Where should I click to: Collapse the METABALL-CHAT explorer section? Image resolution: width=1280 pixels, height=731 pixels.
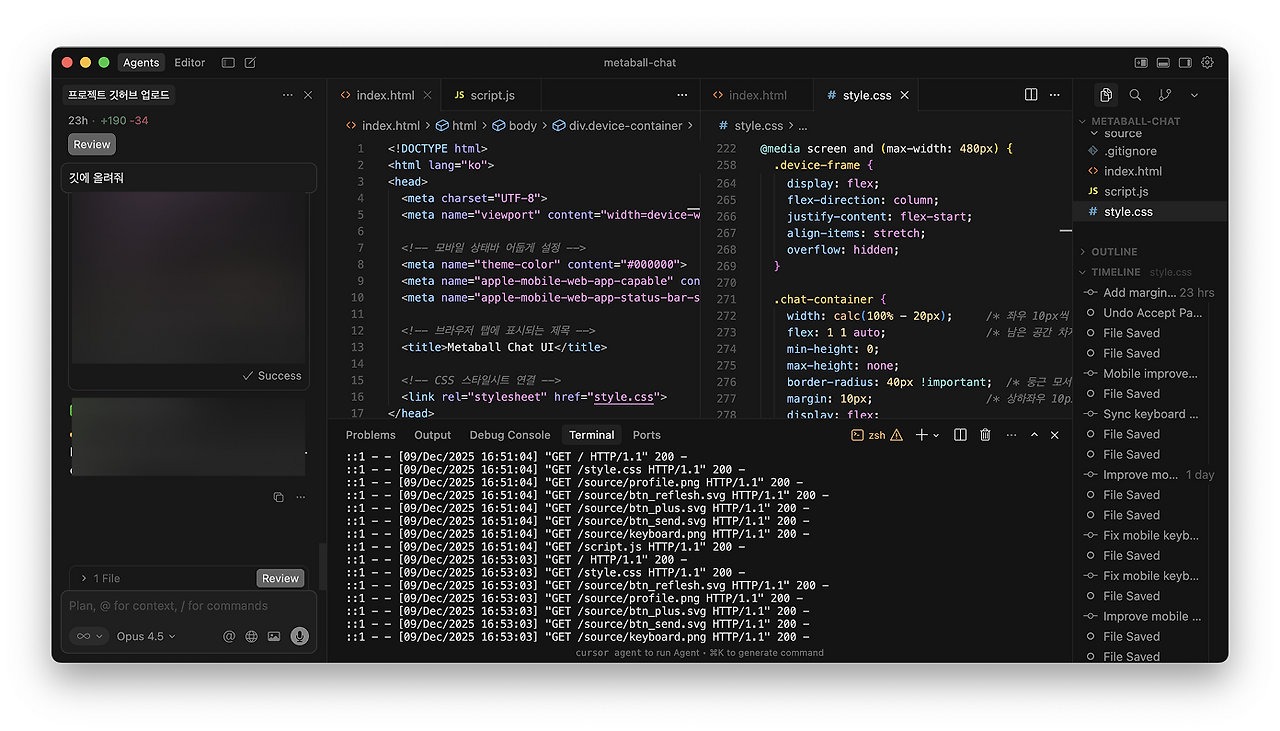point(1135,121)
